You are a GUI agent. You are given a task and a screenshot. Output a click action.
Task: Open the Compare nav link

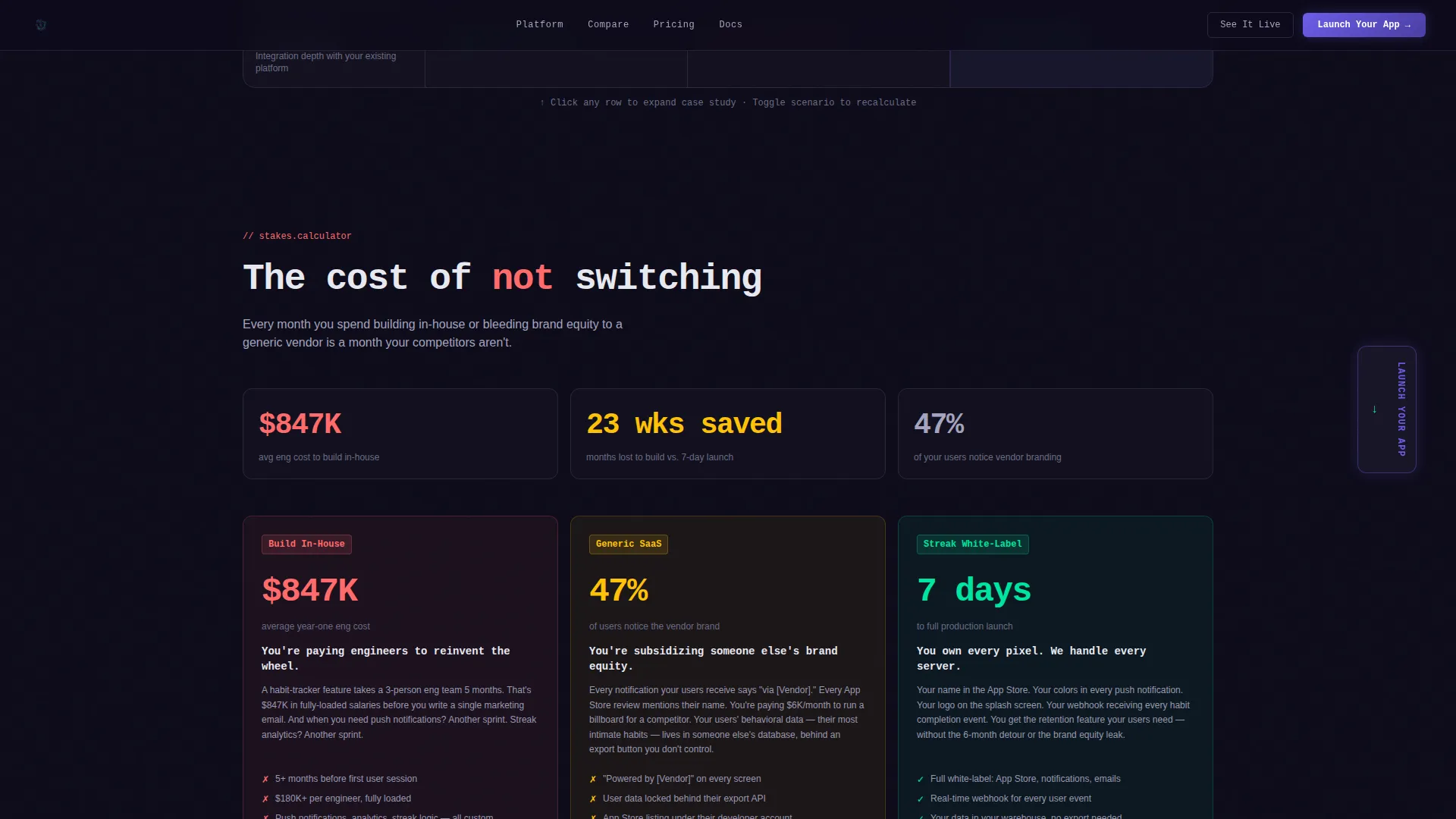(607, 25)
